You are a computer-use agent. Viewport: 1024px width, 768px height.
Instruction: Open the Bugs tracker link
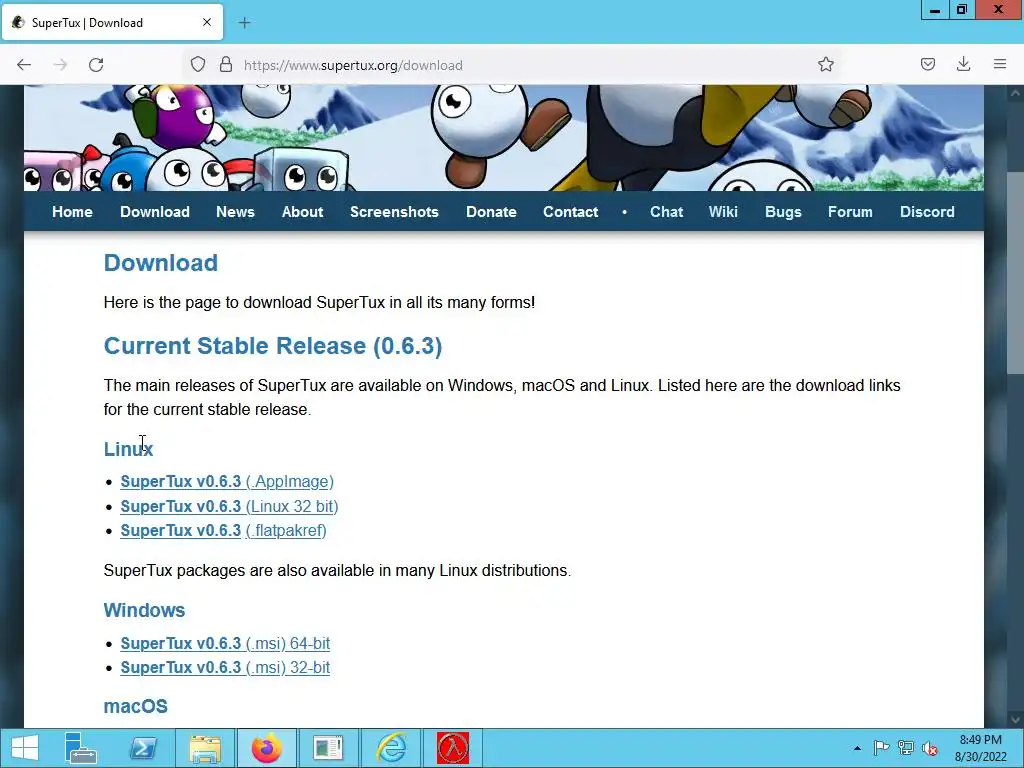783,212
